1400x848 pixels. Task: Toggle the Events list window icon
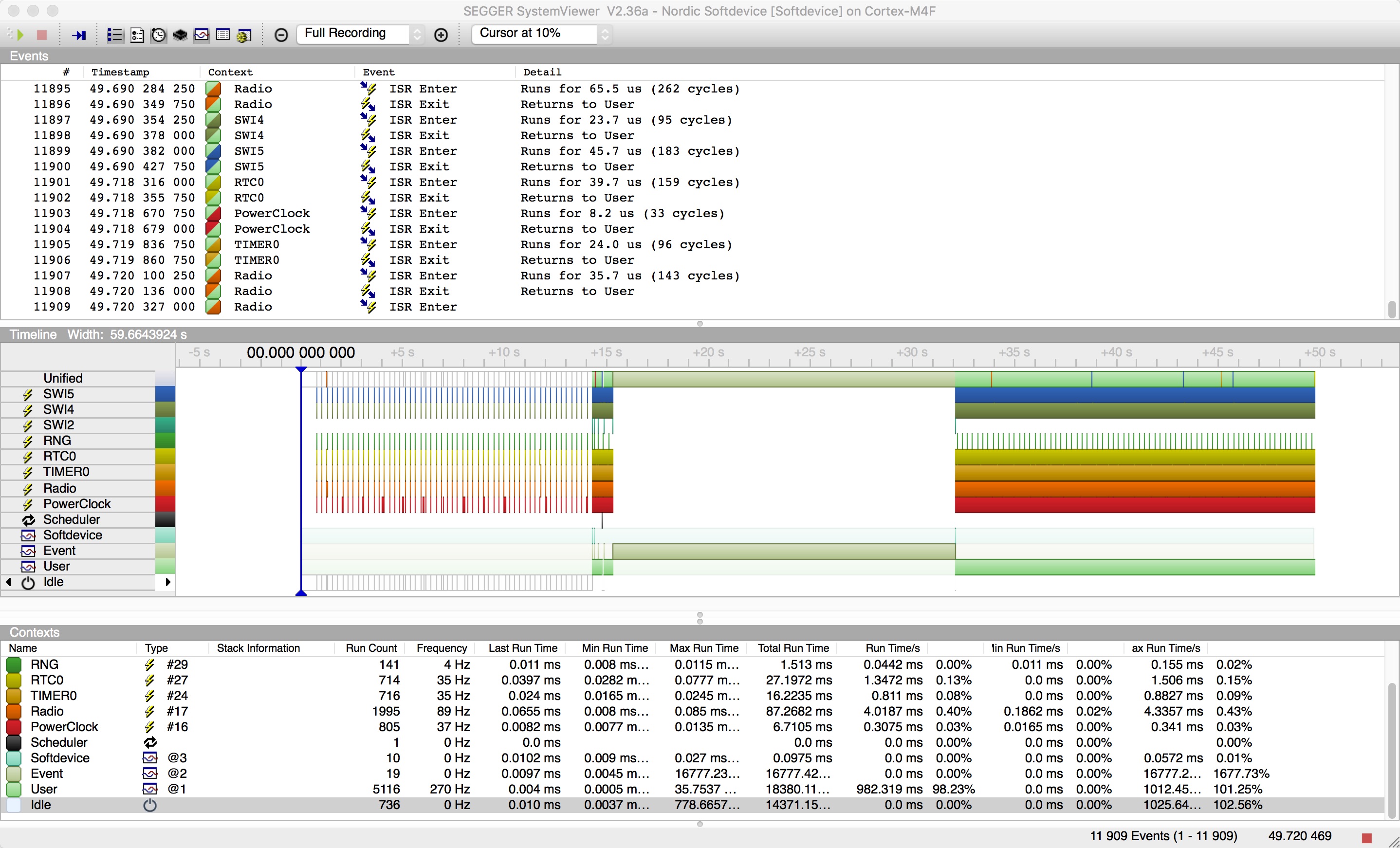(x=115, y=35)
